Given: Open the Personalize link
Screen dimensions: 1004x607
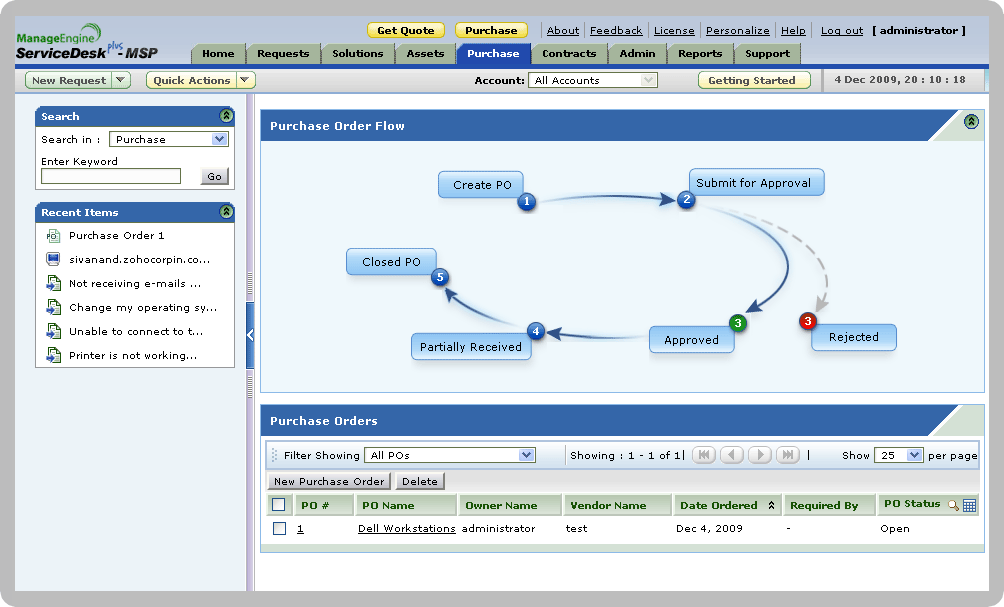Looking at the screenshot, I should coord(738,30).
